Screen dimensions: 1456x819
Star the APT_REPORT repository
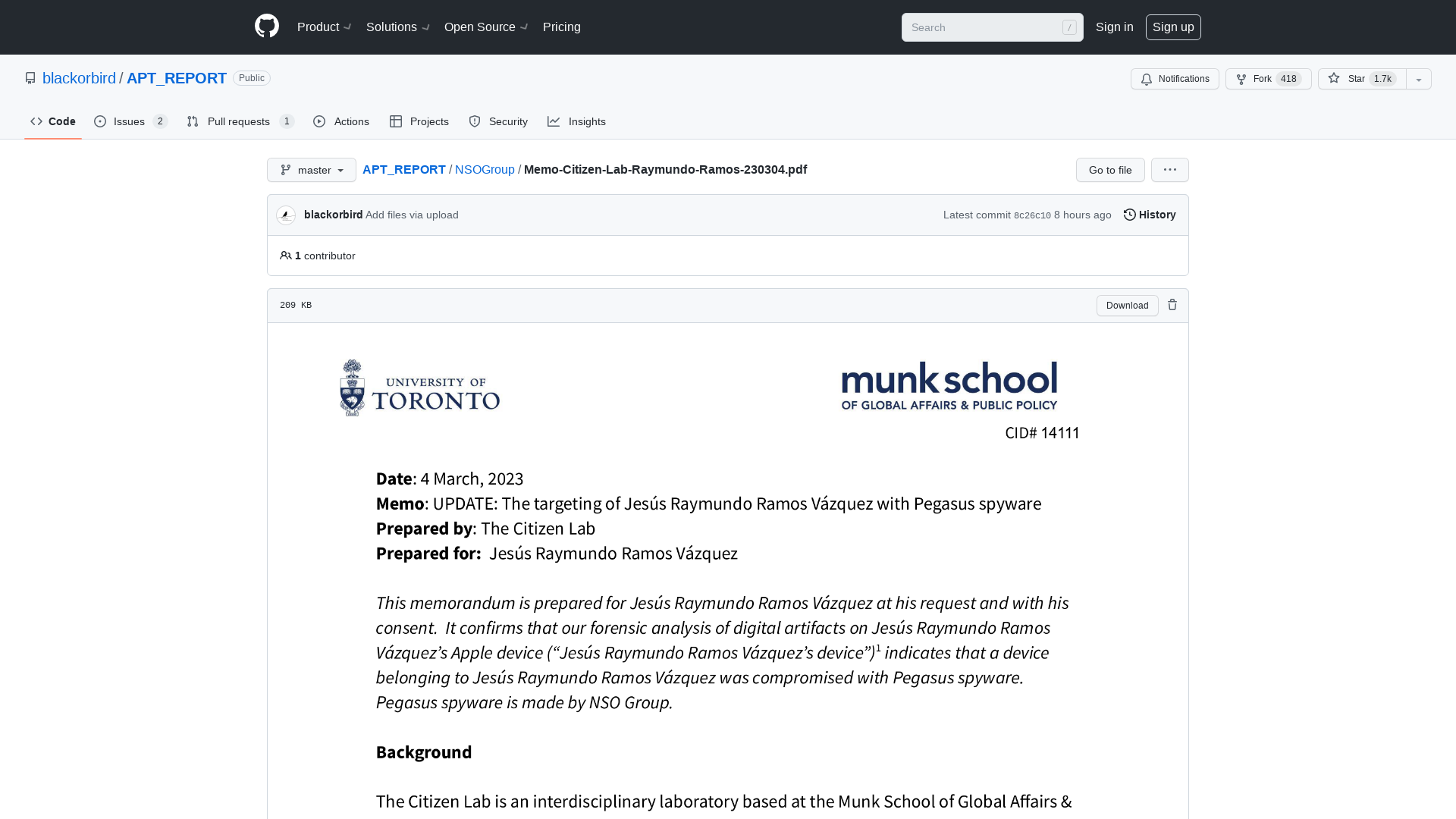1362,79
